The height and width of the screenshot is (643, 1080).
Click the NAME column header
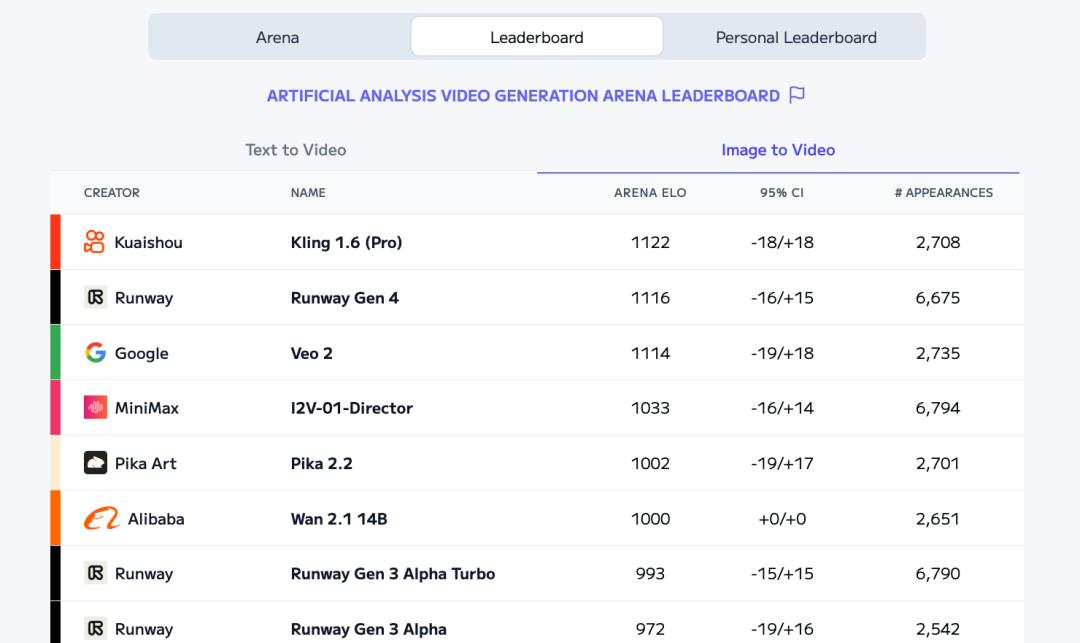[308, 193]
